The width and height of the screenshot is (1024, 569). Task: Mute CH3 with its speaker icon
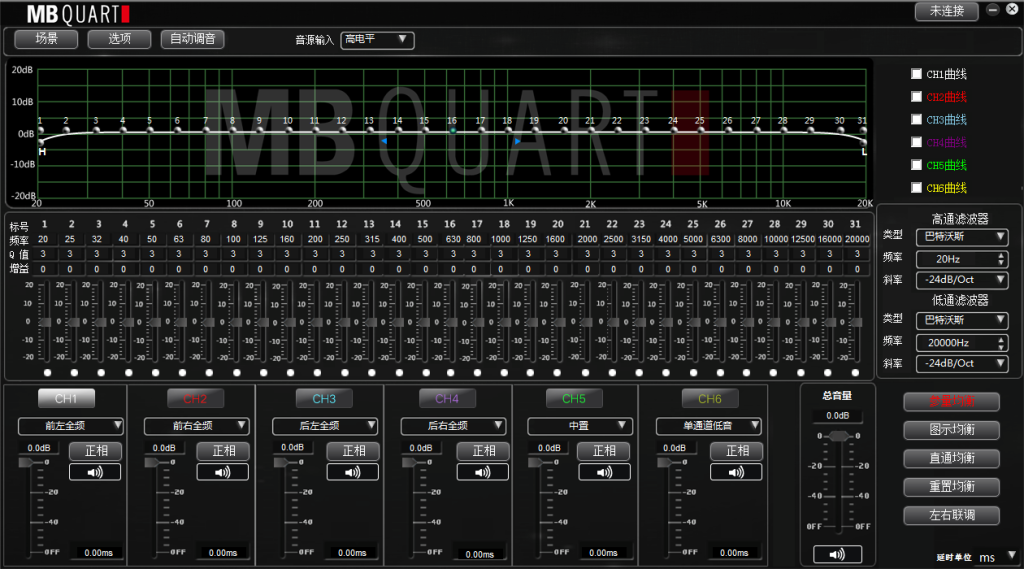coord(352,472)
